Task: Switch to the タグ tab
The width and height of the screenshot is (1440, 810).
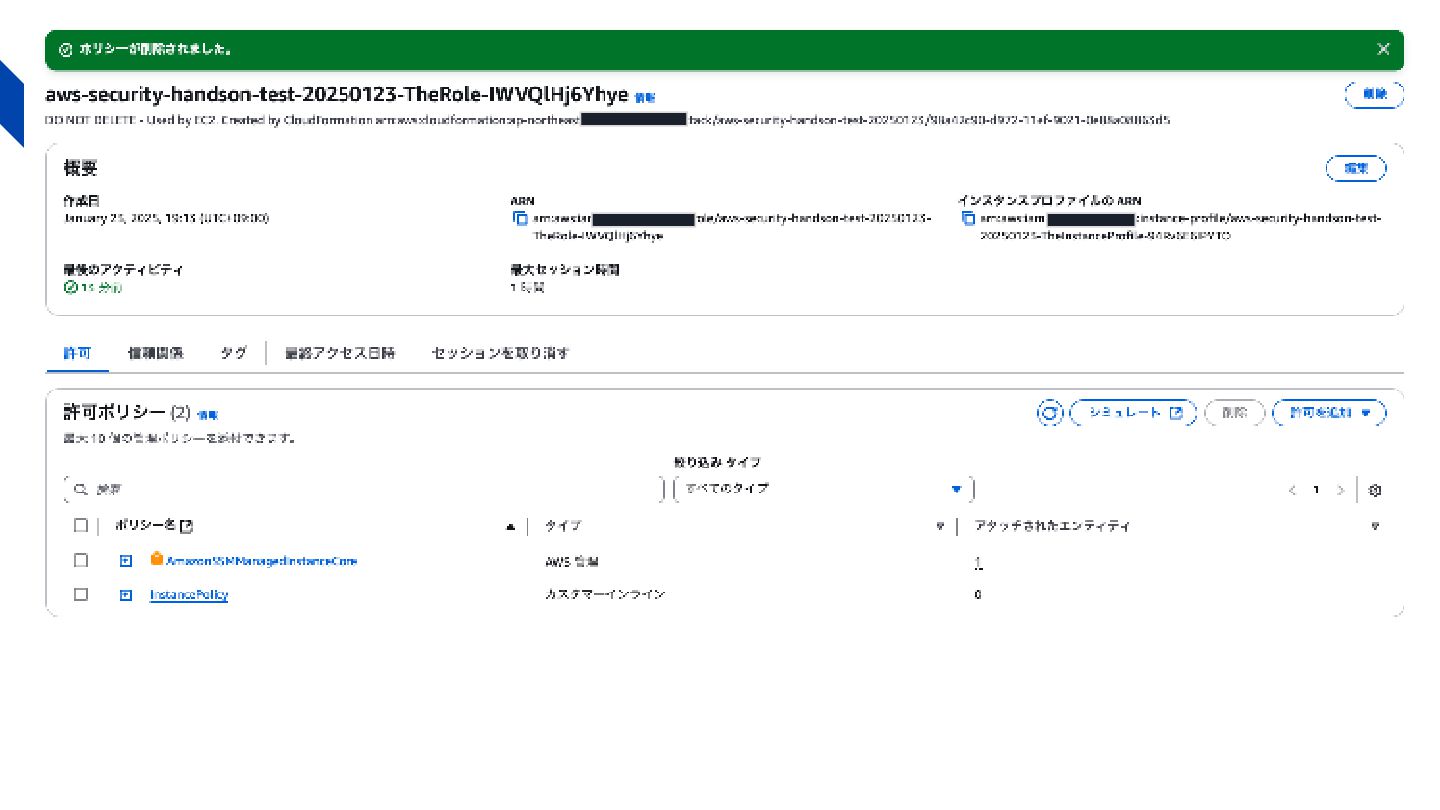Action: 233,353
